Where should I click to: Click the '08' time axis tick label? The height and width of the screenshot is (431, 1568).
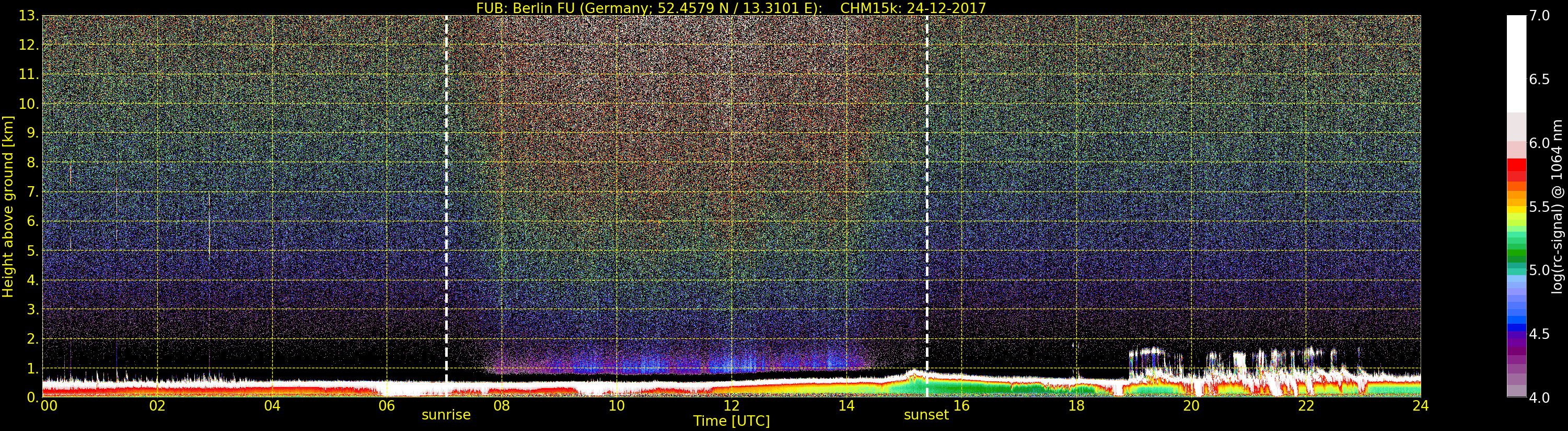pos(502,405)
